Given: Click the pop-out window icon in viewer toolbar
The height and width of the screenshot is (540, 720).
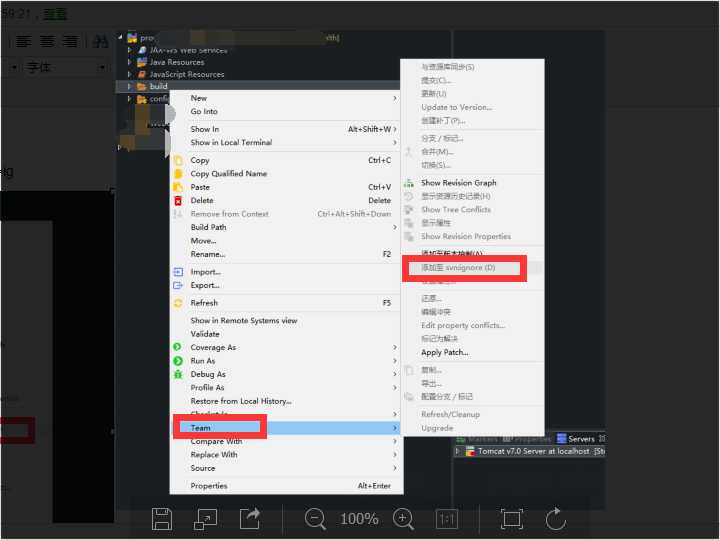Looking at the screenshot, I should [205, 519].
